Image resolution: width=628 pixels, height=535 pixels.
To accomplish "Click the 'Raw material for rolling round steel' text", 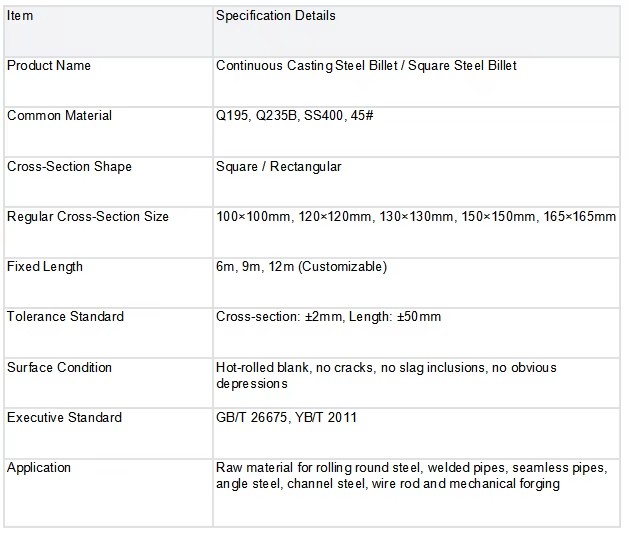I will [x=318, y=468].
